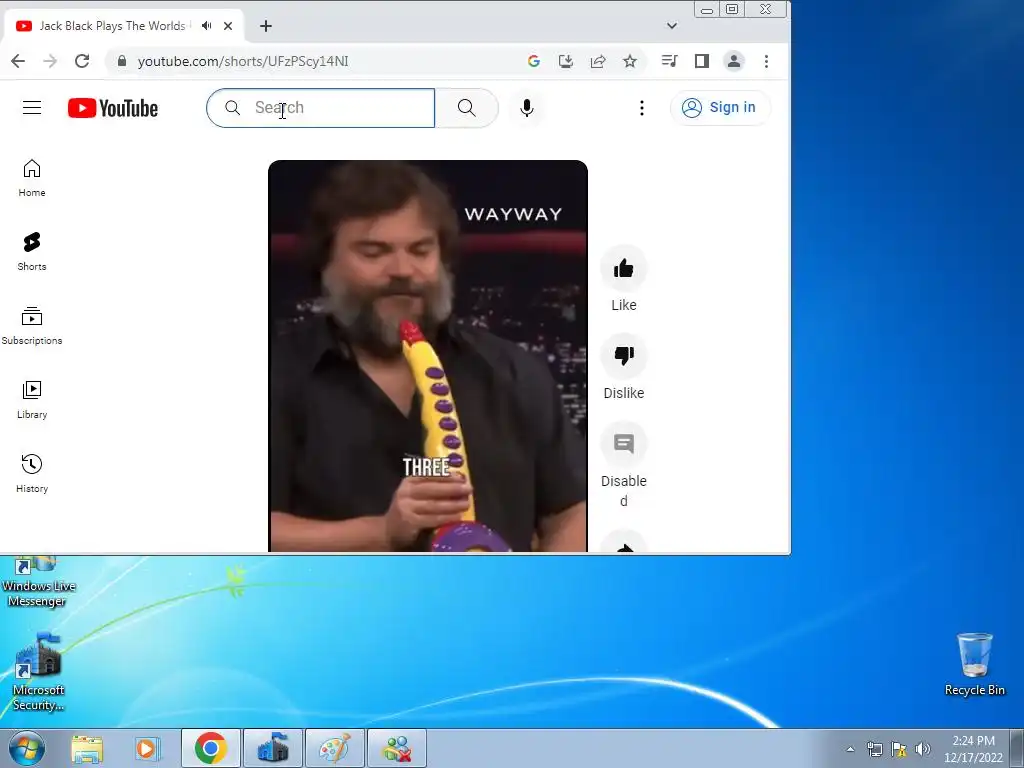Click the Sign in button
1024x768 pixels.
720,108
